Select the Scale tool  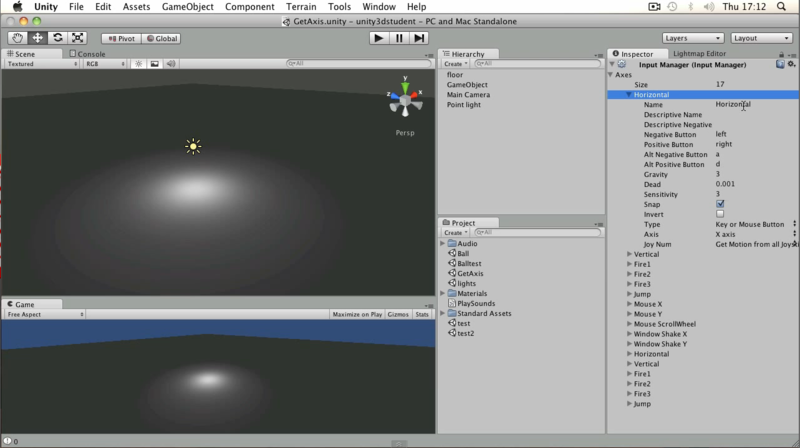point(77,38)
